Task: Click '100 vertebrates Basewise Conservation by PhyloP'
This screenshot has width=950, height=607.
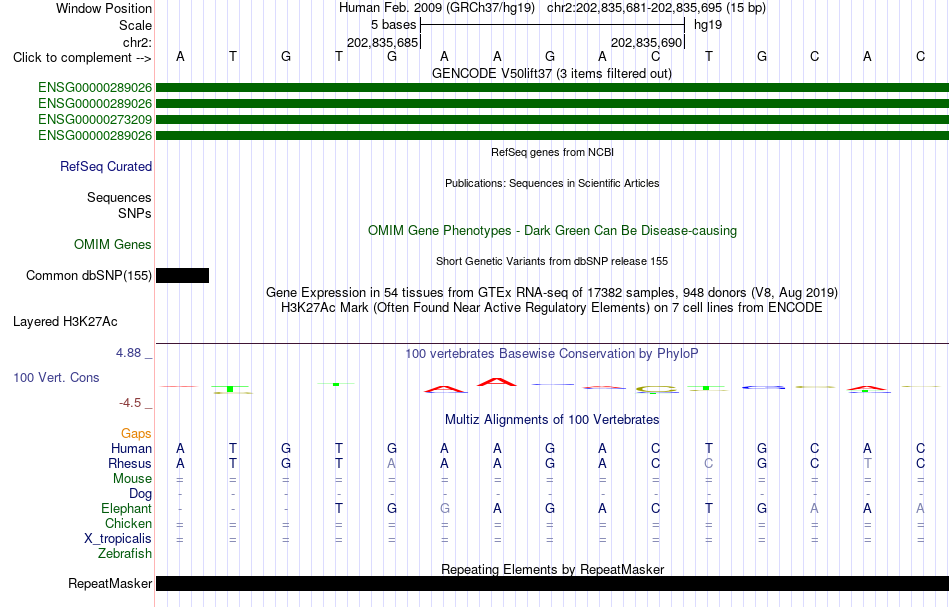Action: (x=552, y=353)
